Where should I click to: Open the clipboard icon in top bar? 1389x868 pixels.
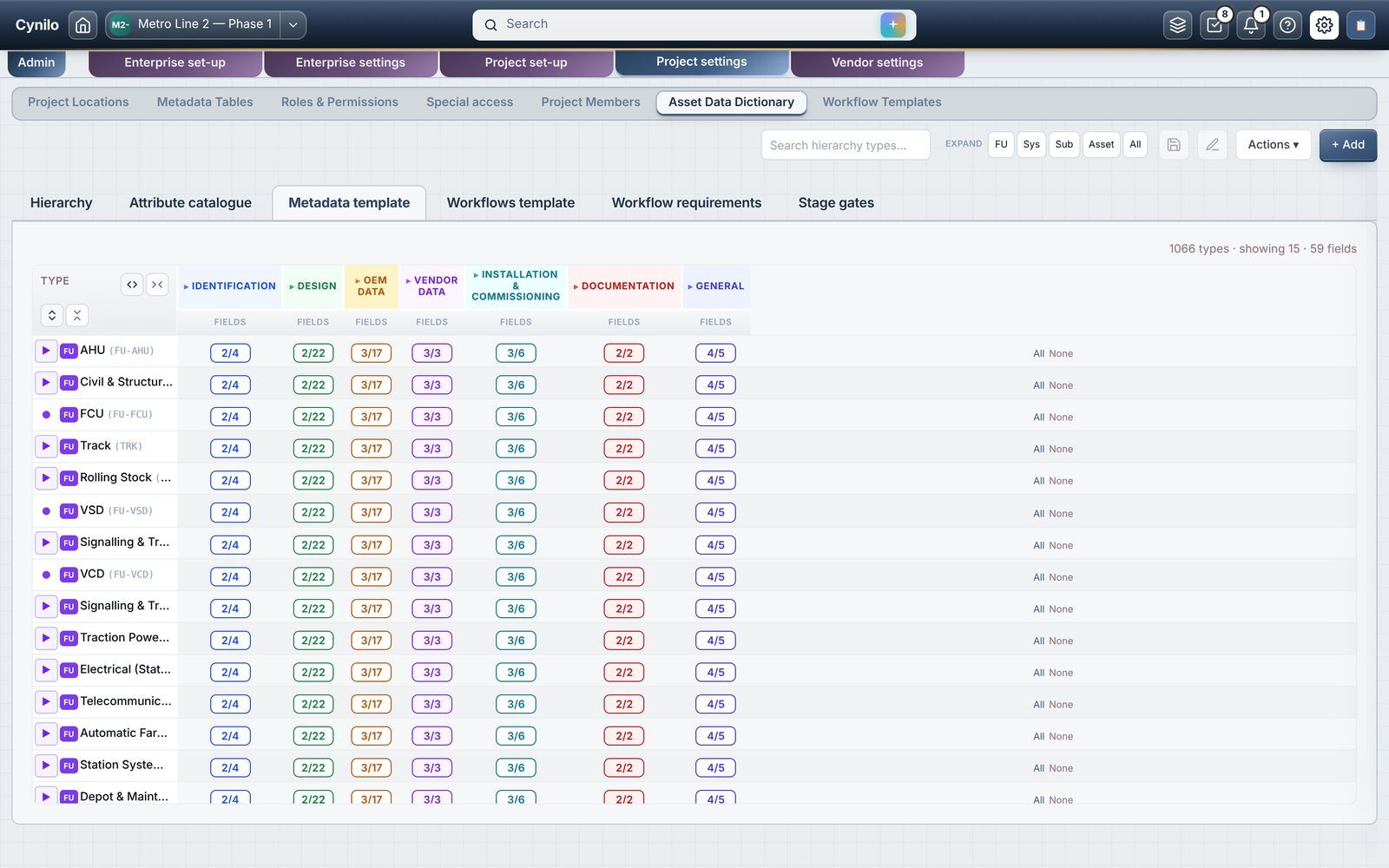1360,25
